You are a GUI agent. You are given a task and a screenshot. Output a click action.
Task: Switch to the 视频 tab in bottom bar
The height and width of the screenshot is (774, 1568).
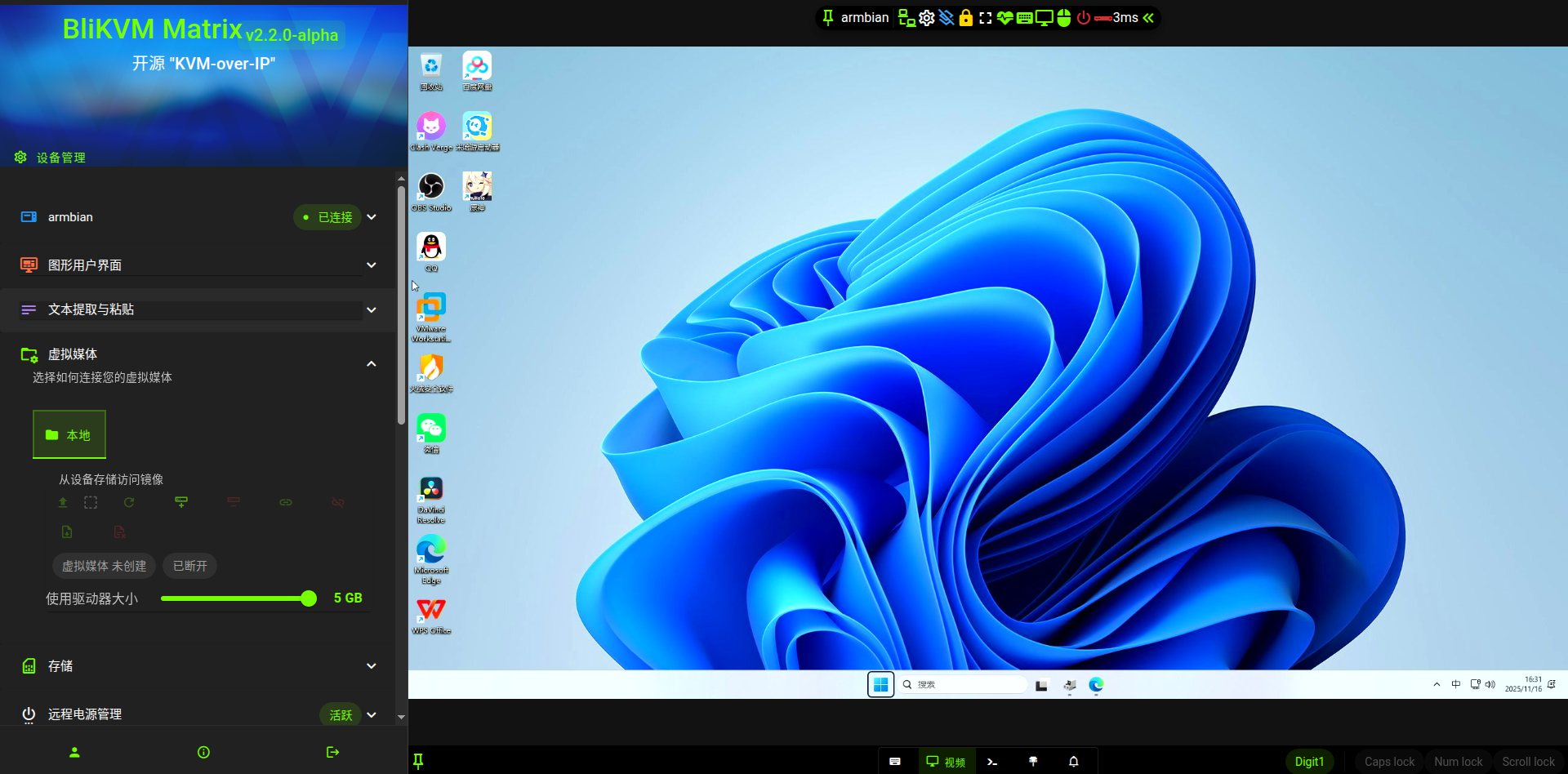pyautogui.click(x=946, y=761)
